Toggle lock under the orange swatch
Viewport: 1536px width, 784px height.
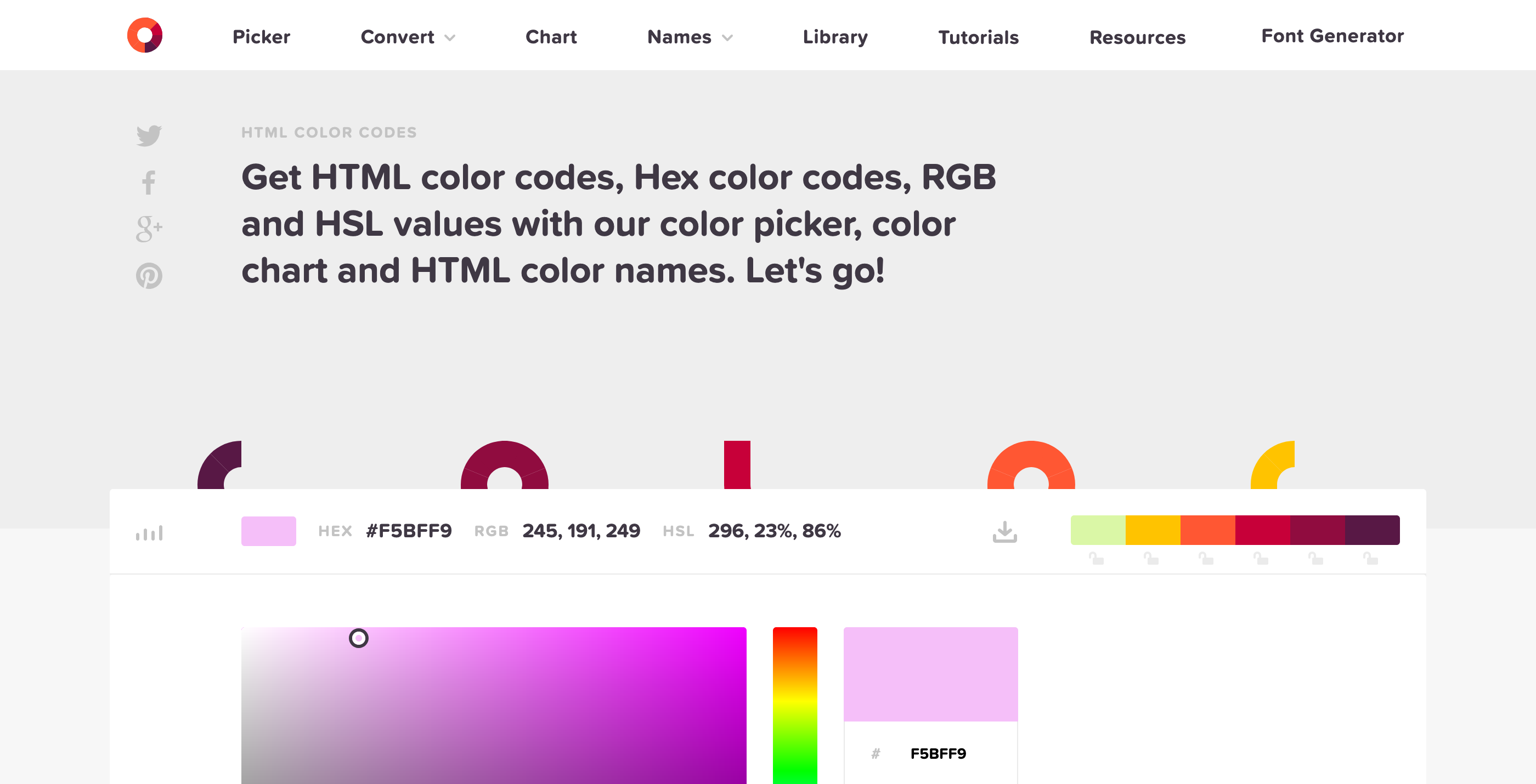click(x=1206, y=558)
